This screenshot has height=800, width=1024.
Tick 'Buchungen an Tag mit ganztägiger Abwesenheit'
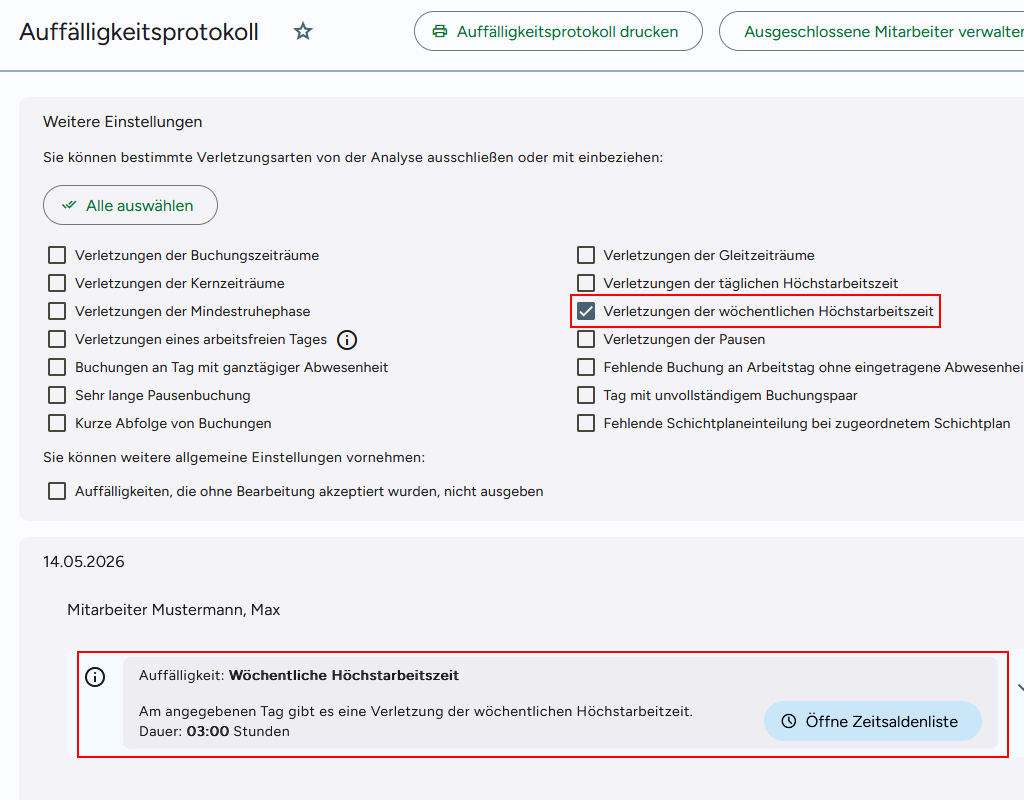57,367
